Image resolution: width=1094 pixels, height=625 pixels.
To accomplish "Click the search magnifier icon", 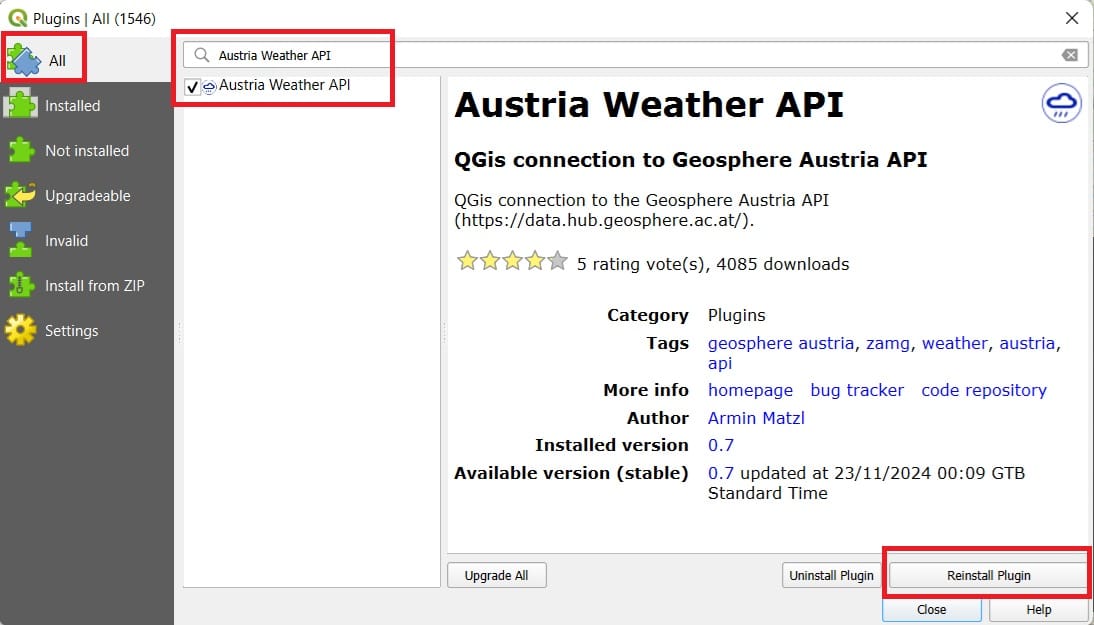I will [x=202, y=55].
